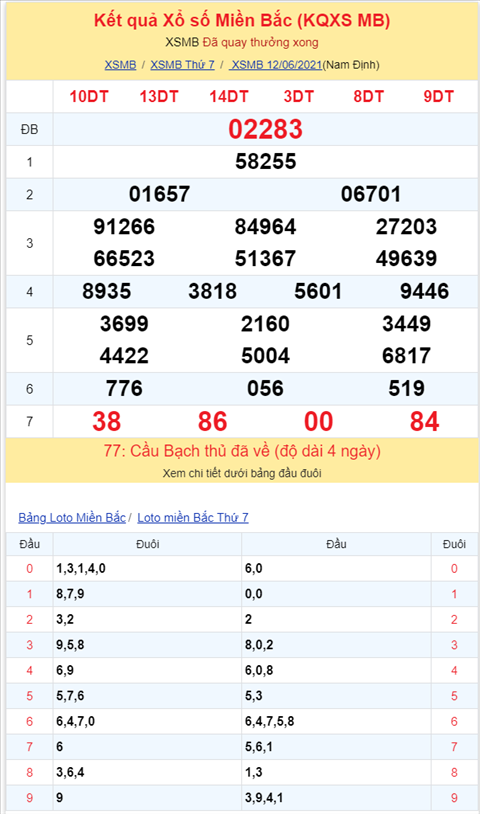The height and width of the screenshot is (814, 480).
Task: Open the XSMB 12/06/2021 link
Action: [277, 65]
